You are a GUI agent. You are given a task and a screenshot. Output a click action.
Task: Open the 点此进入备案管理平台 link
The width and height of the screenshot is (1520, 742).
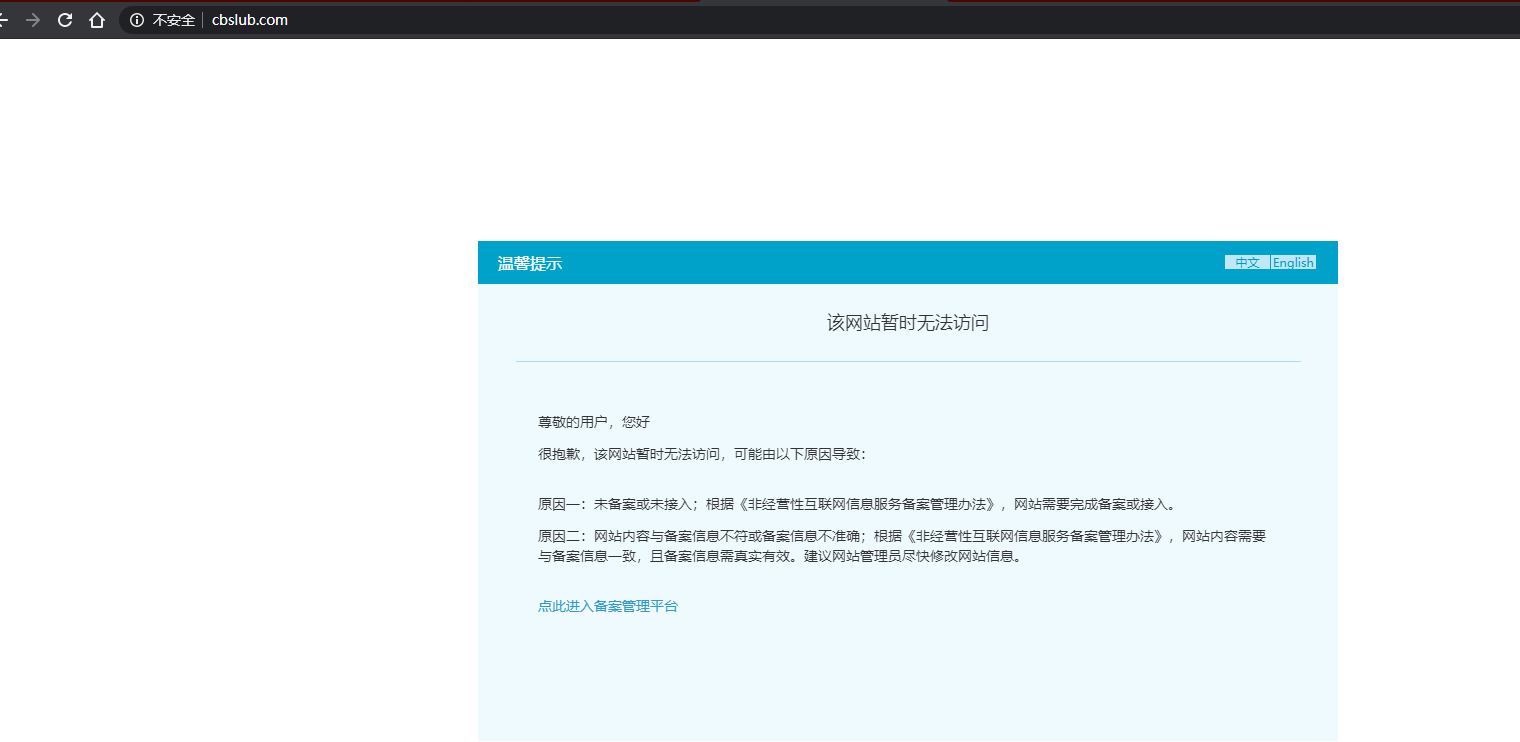click(607, 606)
